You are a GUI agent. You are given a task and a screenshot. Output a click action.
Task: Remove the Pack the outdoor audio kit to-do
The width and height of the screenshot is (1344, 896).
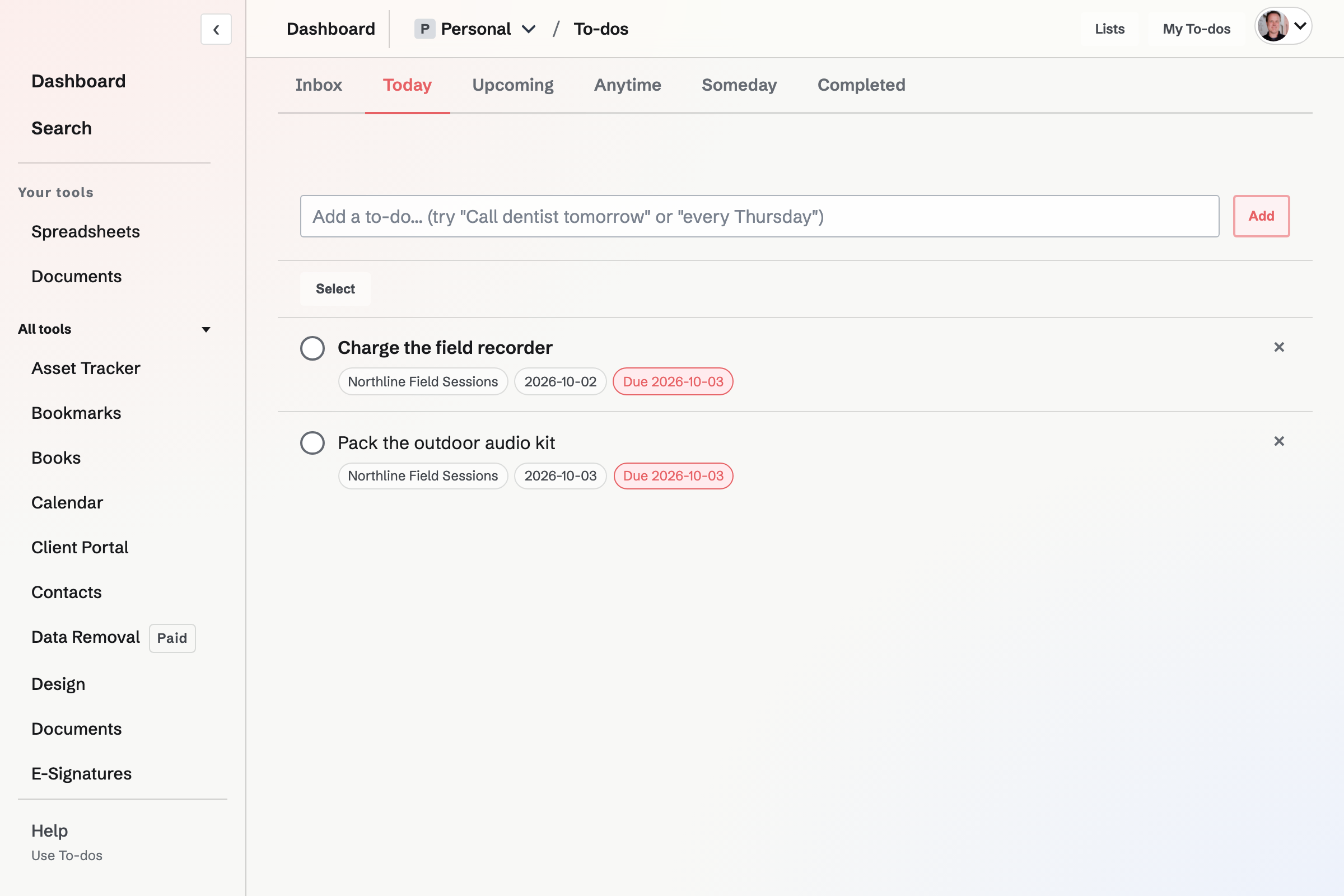pyautogui.click(x=1279, y=441)
